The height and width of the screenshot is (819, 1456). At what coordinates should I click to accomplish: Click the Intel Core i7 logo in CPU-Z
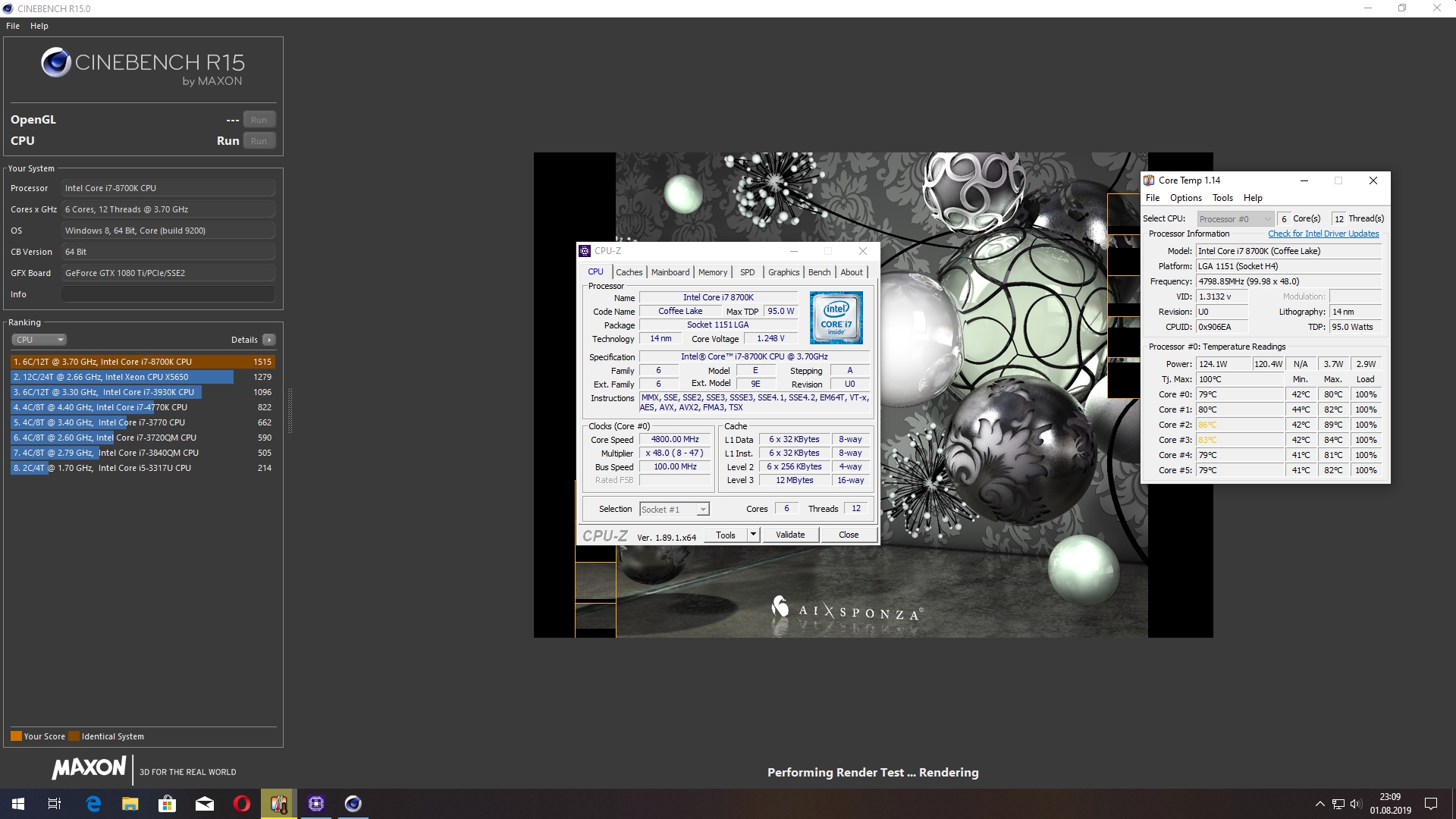[836, 318]
